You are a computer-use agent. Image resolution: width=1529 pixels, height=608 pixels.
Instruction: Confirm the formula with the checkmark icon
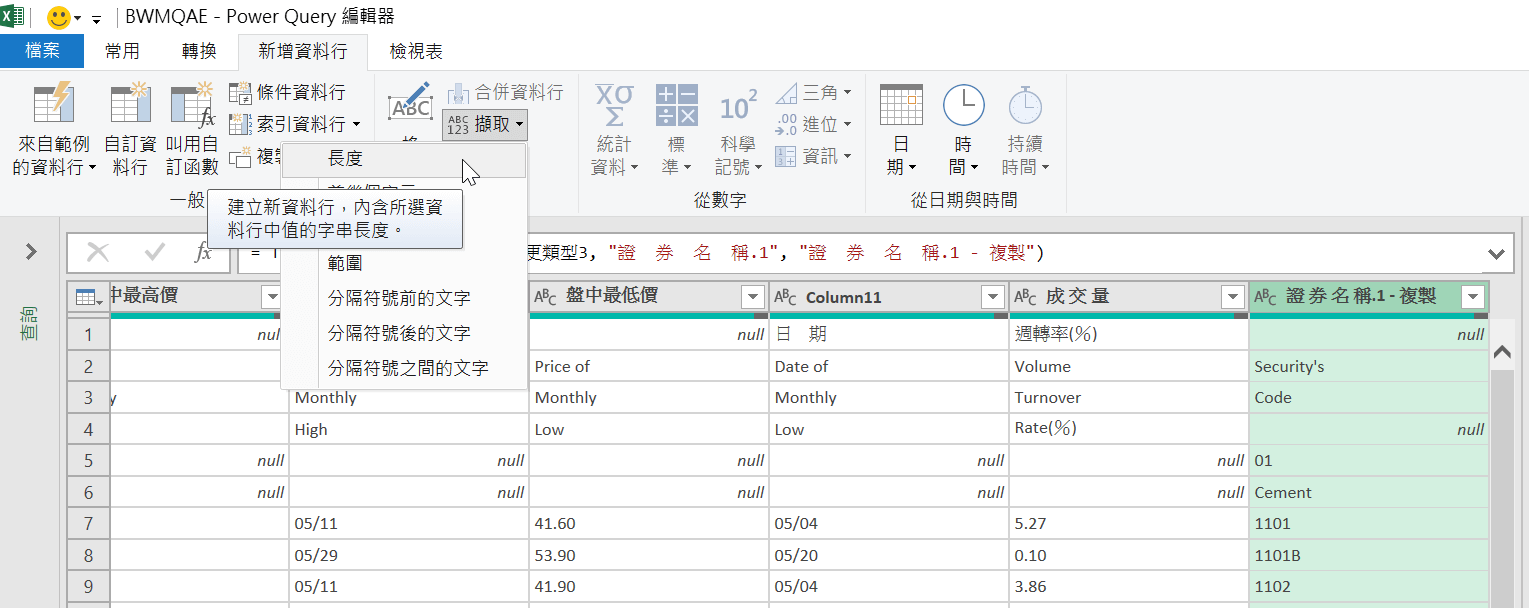pos(155,252)
